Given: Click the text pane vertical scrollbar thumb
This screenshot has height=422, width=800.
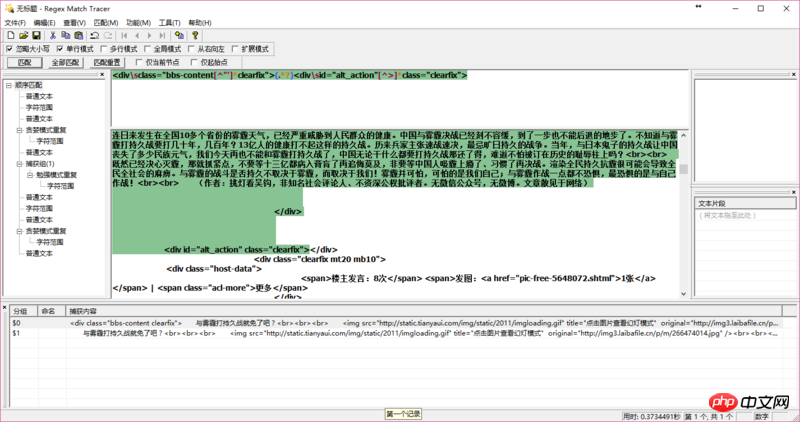Looking at the screenshot, I should click(x=684, y=169).
